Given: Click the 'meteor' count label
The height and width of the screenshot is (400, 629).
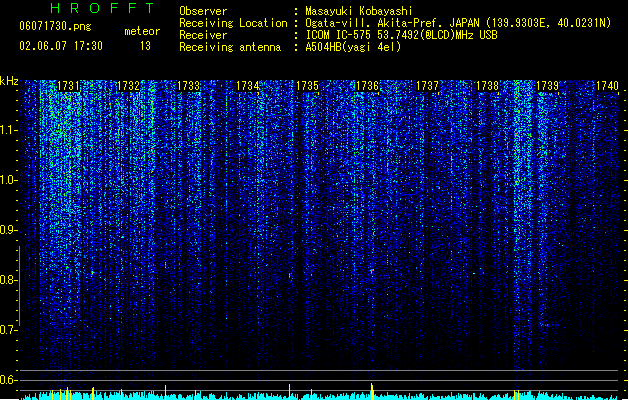Looking at the screenshot, I should point(142,31).
